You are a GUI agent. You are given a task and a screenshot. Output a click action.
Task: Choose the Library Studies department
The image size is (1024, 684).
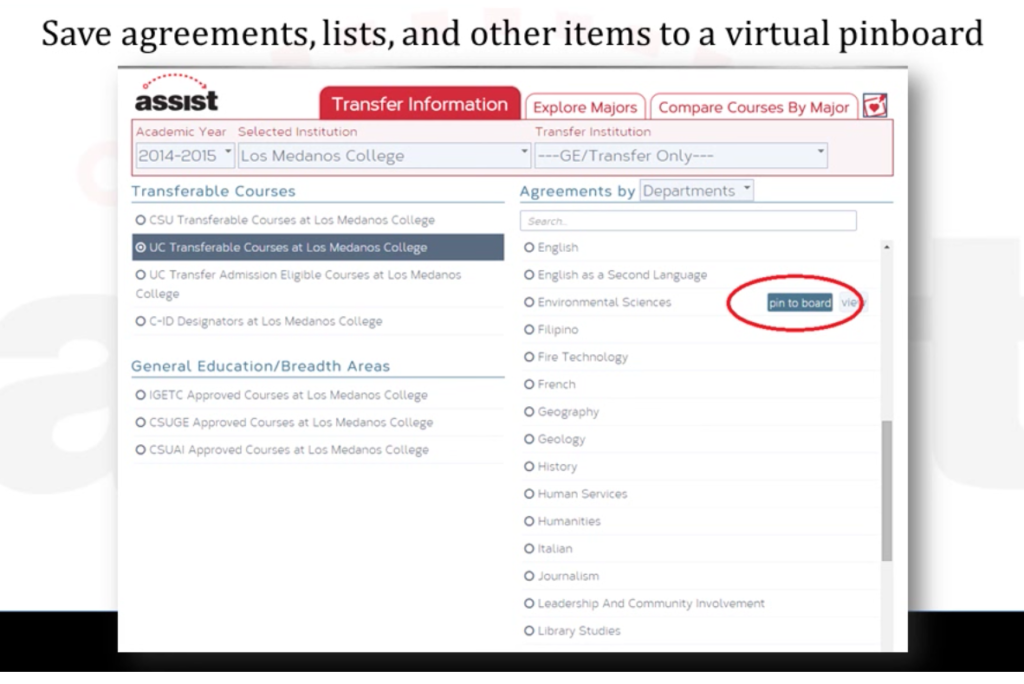coord(572,632)
